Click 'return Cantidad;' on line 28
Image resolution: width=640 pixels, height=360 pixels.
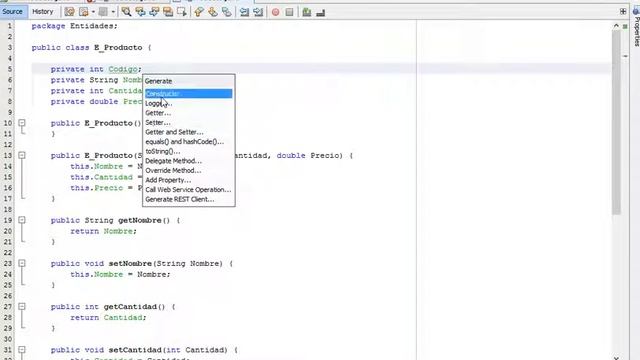coord(108,318)
